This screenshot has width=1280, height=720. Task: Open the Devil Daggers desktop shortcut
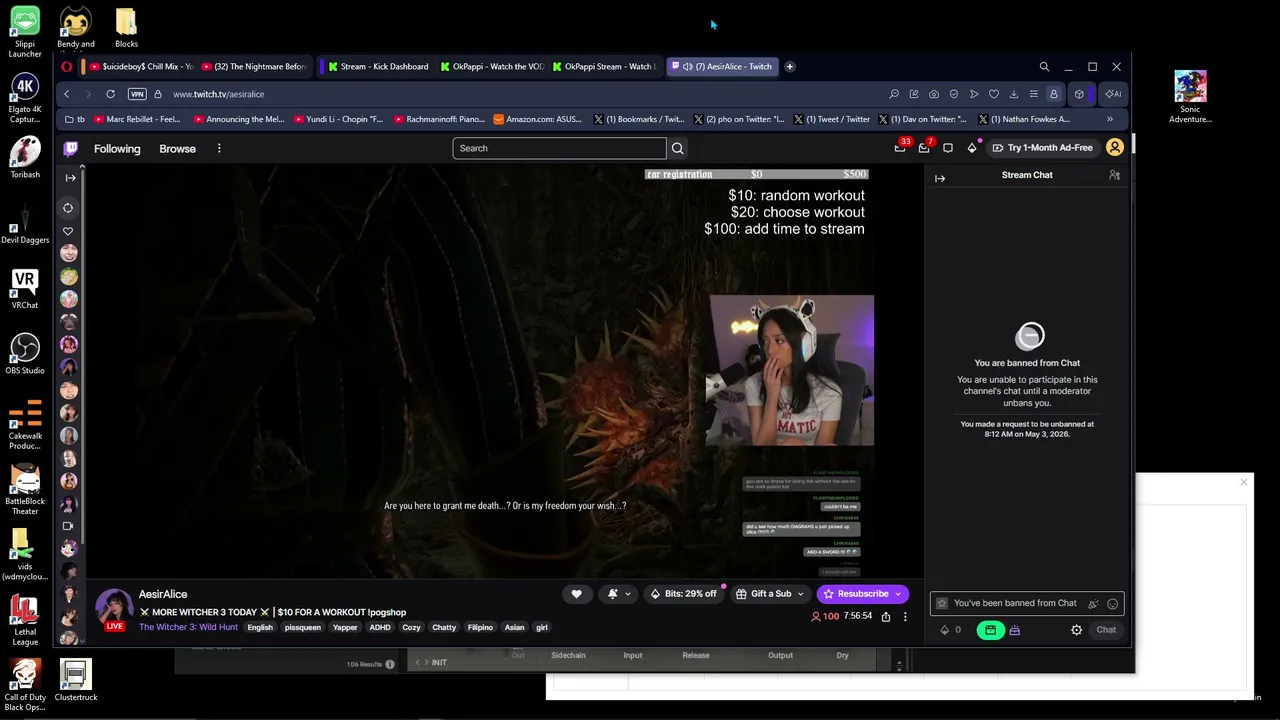25,222
